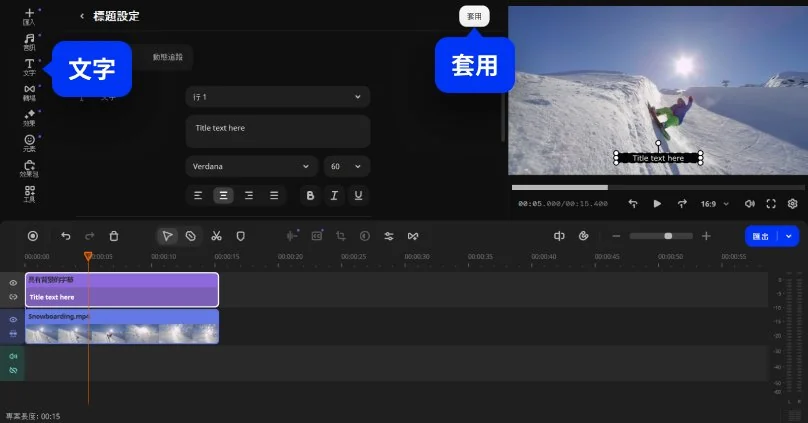Click the 套用 (Apply) button
Viewport: 808px width, 423px height.
(x=474, y=16)
